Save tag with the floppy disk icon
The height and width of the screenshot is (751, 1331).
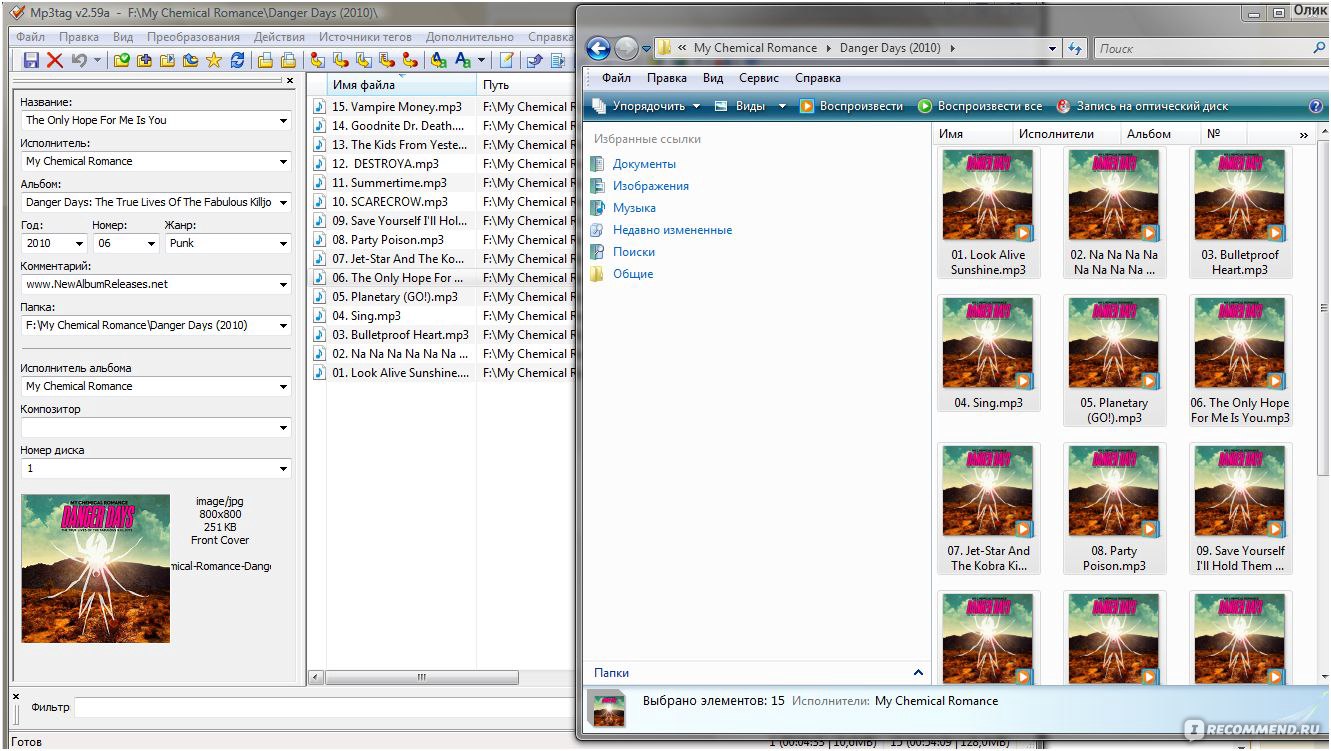pyautogui.click(x=31, y=60)
